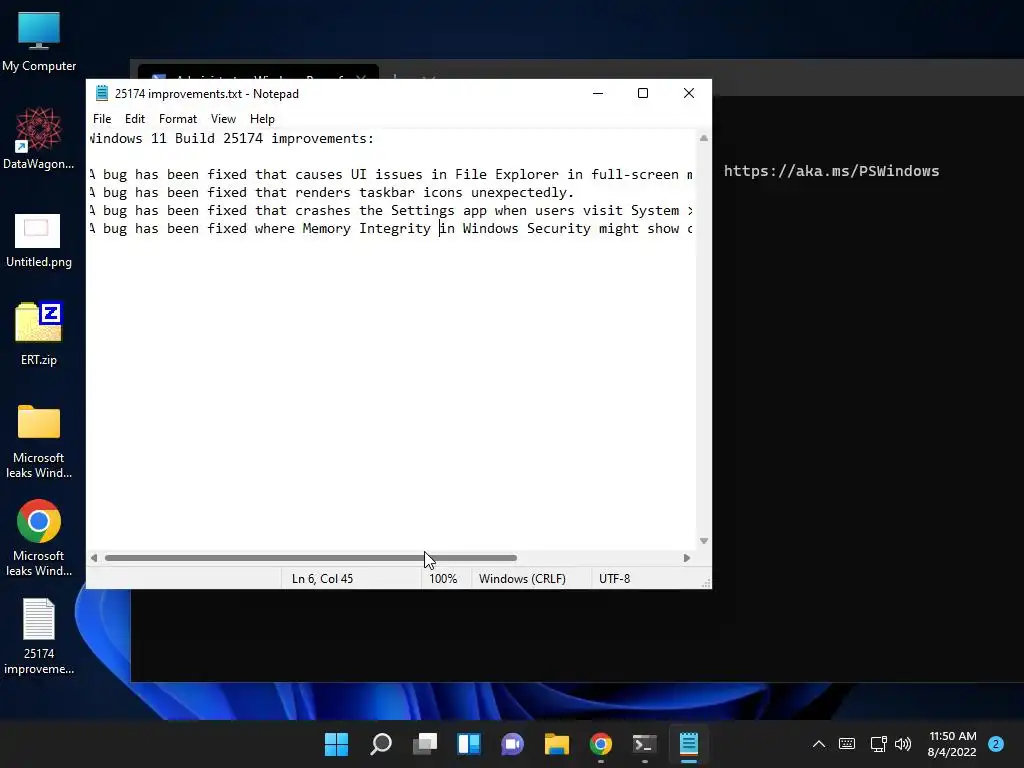Open the Format menu in Notepad
The height and width of the screenshot is (768, 1024).
pos(178,119)
